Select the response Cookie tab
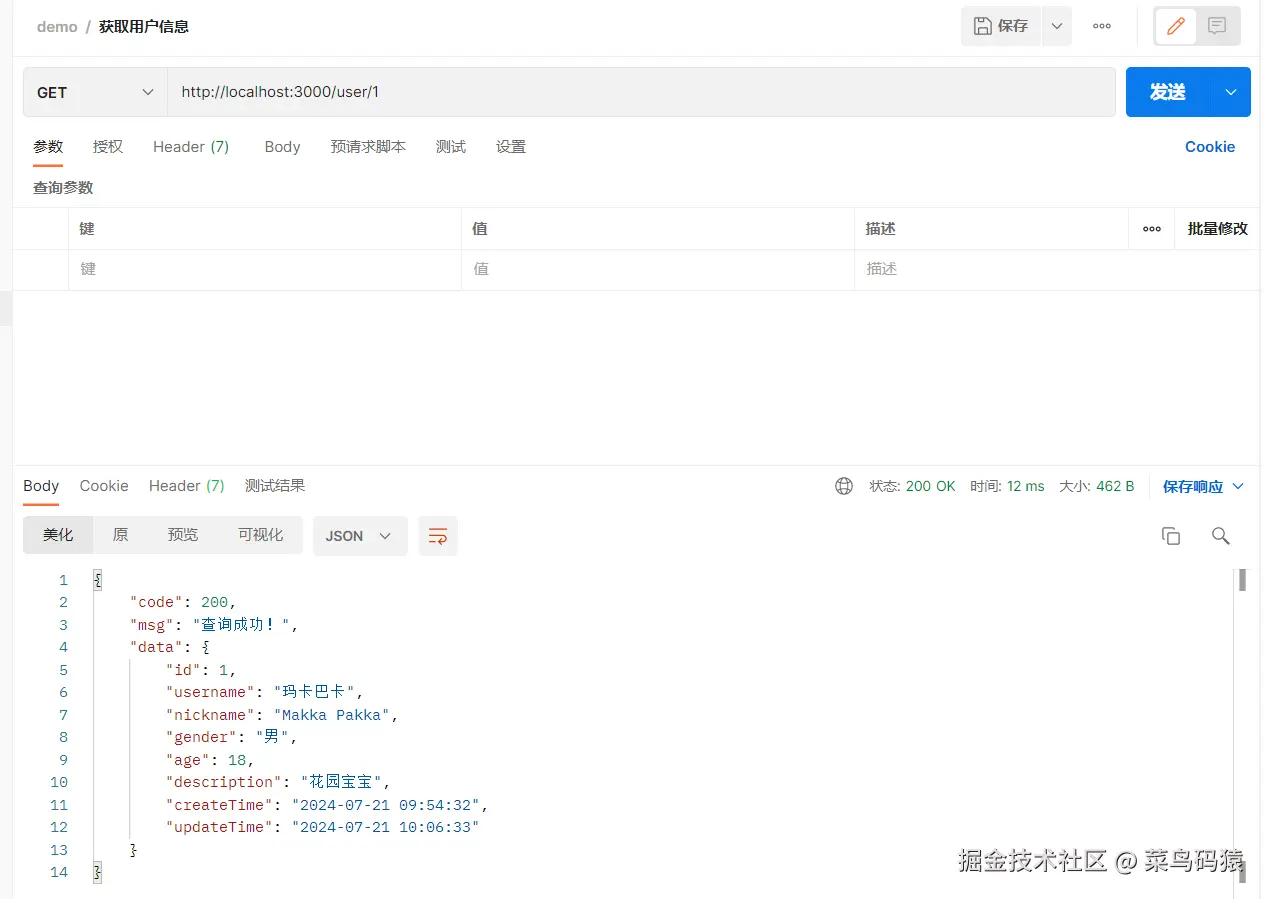Screen dimensions: 1268x899 coord(104,486)
